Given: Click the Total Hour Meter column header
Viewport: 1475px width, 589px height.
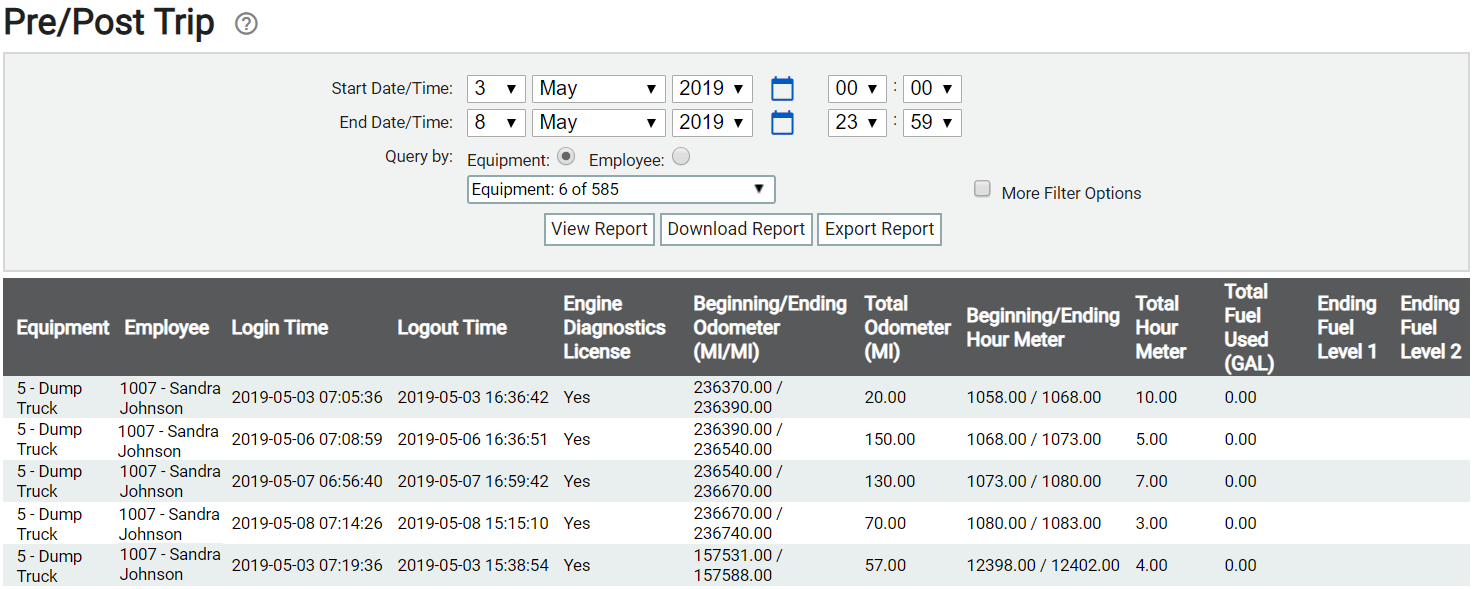Looking at the screenshot, I should (x=1161, y=328).
